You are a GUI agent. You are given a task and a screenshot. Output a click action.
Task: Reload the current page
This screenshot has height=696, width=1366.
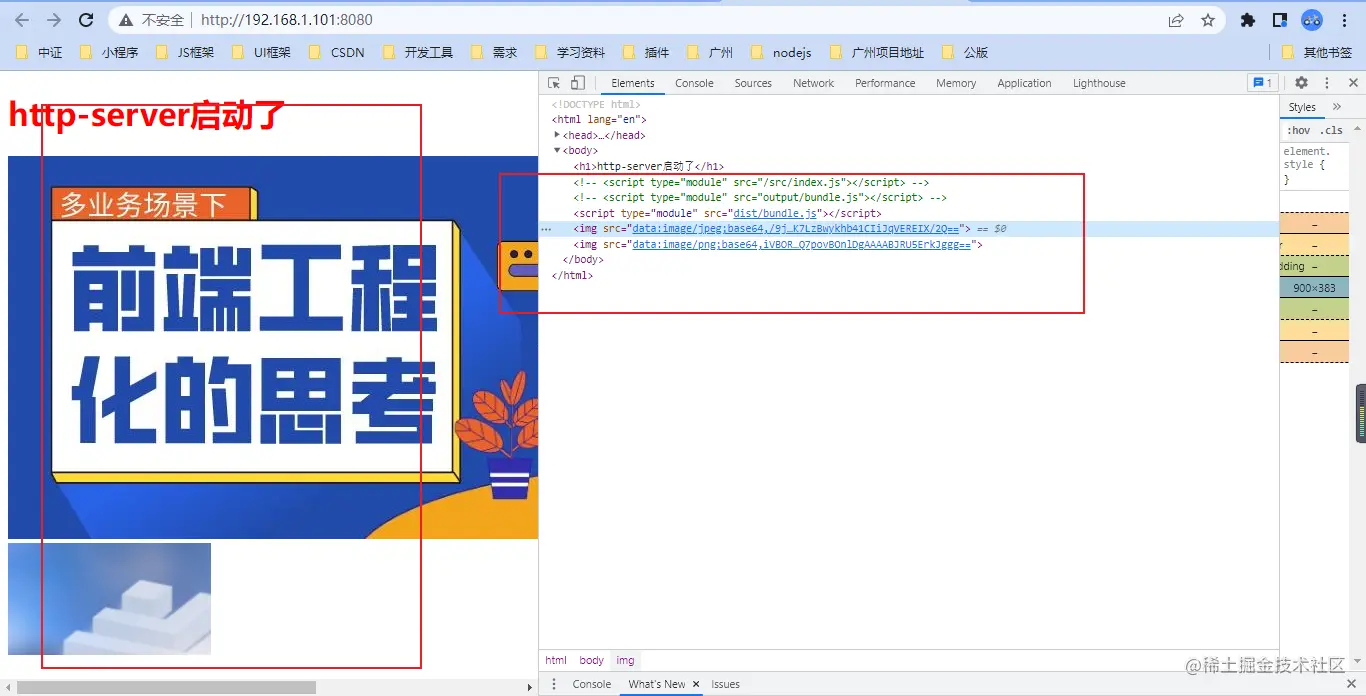coord(86,20)
